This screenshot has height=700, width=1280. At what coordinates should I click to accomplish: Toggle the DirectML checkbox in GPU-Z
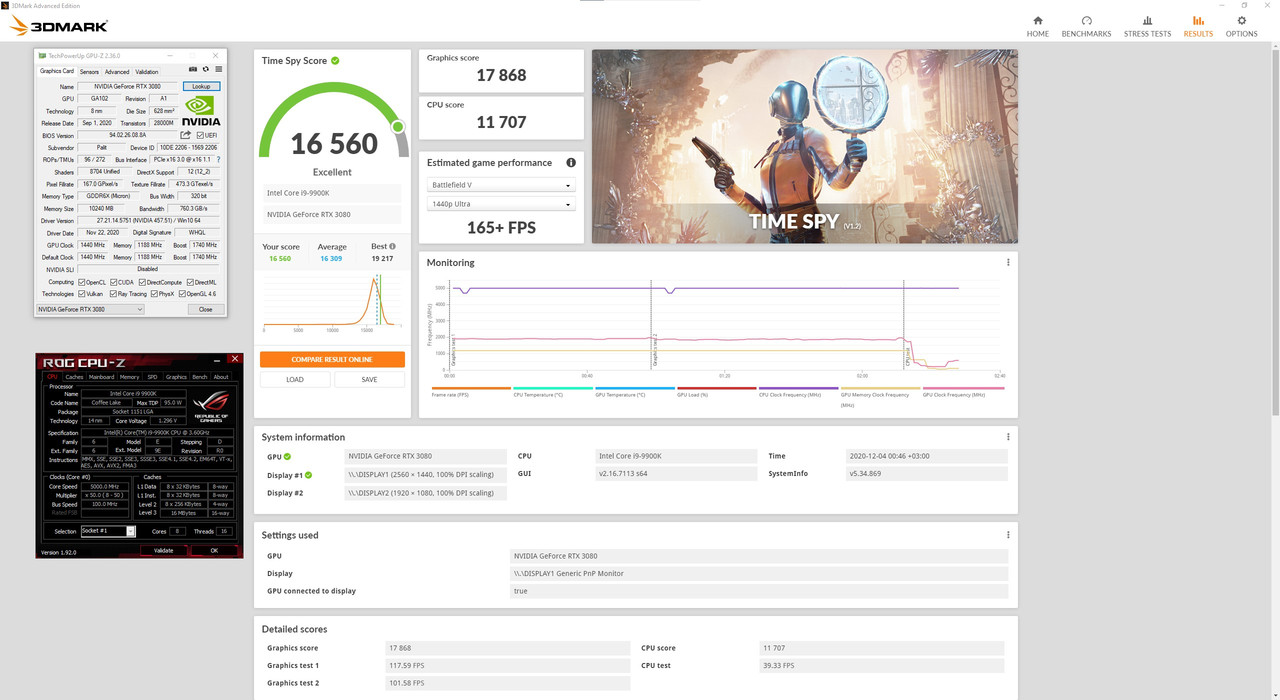point(189,282)
